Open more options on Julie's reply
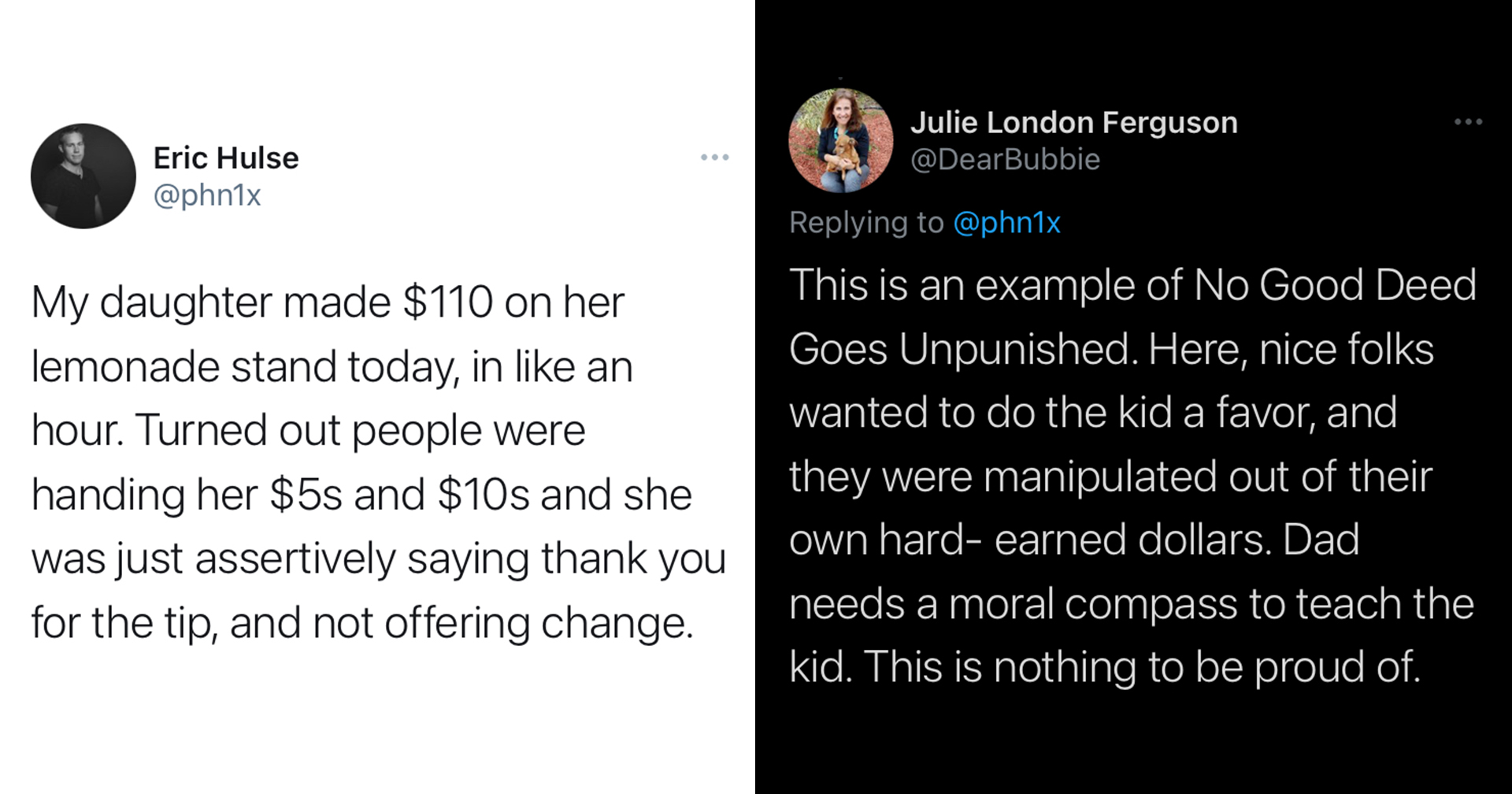 click(x=1468, y=122)
